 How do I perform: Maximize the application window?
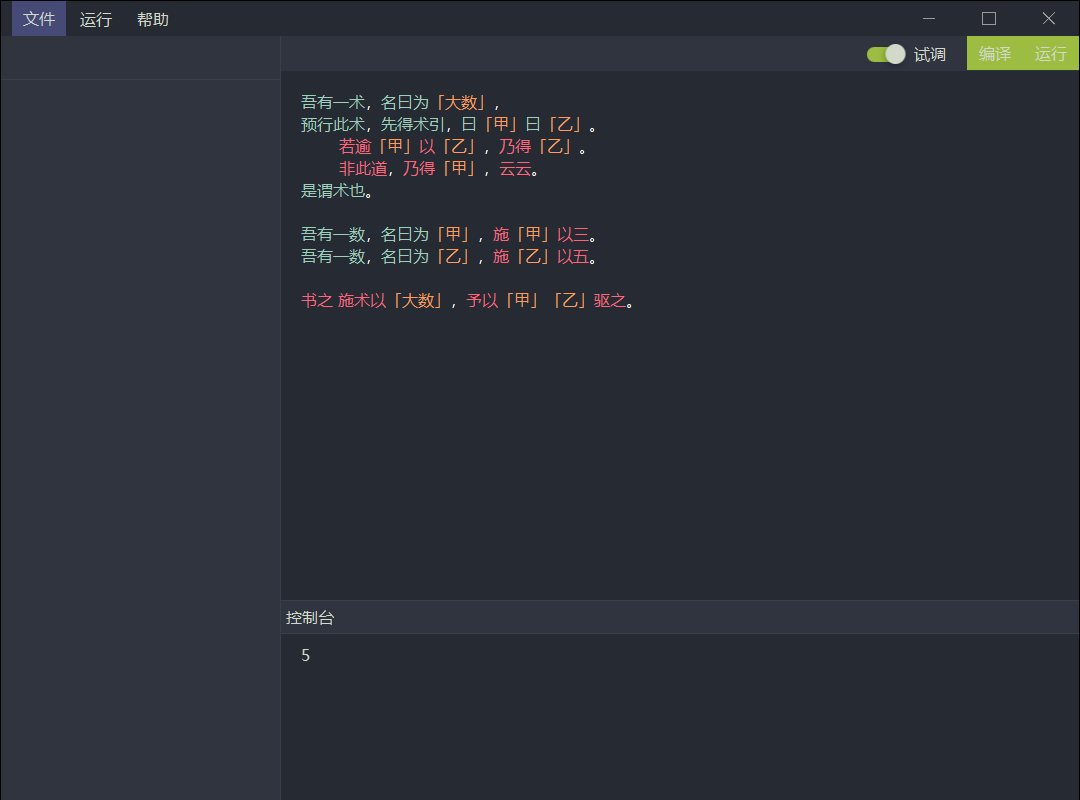tap(989, 18)
